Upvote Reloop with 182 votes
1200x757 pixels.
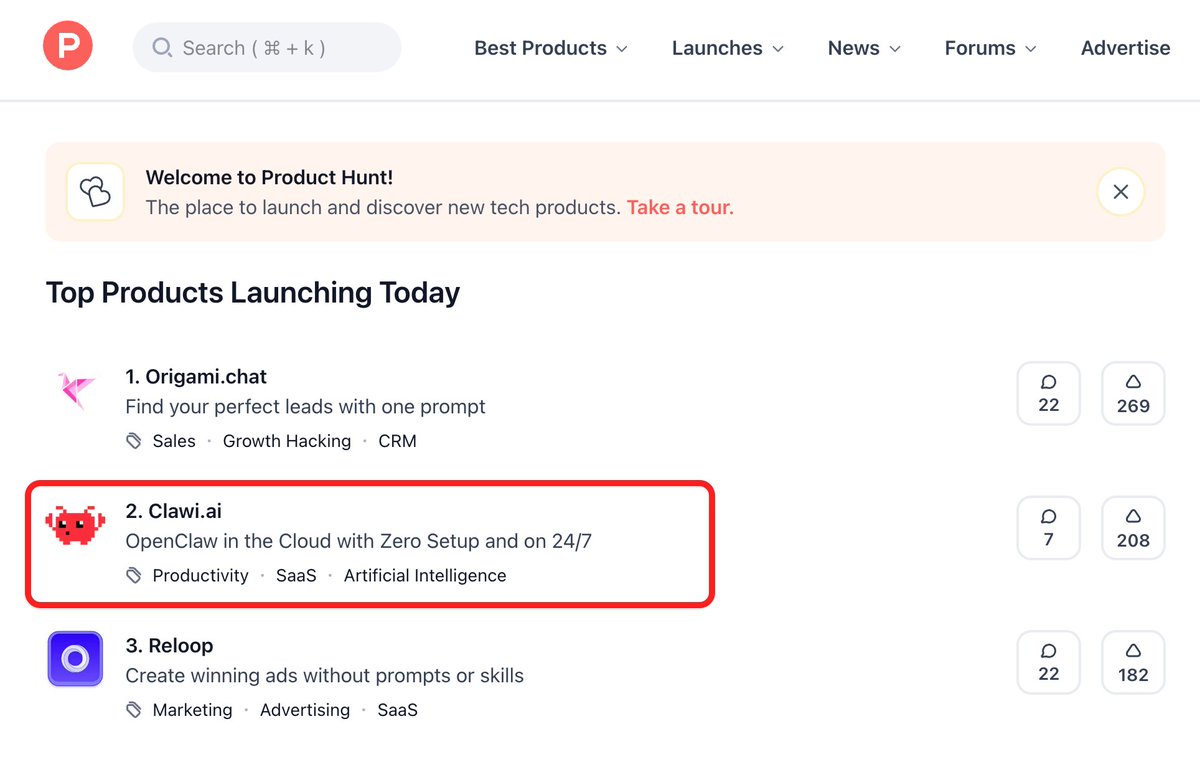[1133, 662]
